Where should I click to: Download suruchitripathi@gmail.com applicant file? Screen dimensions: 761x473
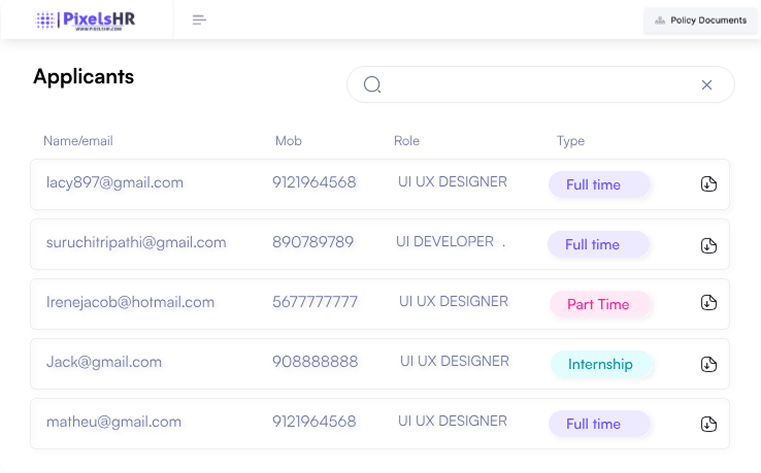tap(708, 245)
